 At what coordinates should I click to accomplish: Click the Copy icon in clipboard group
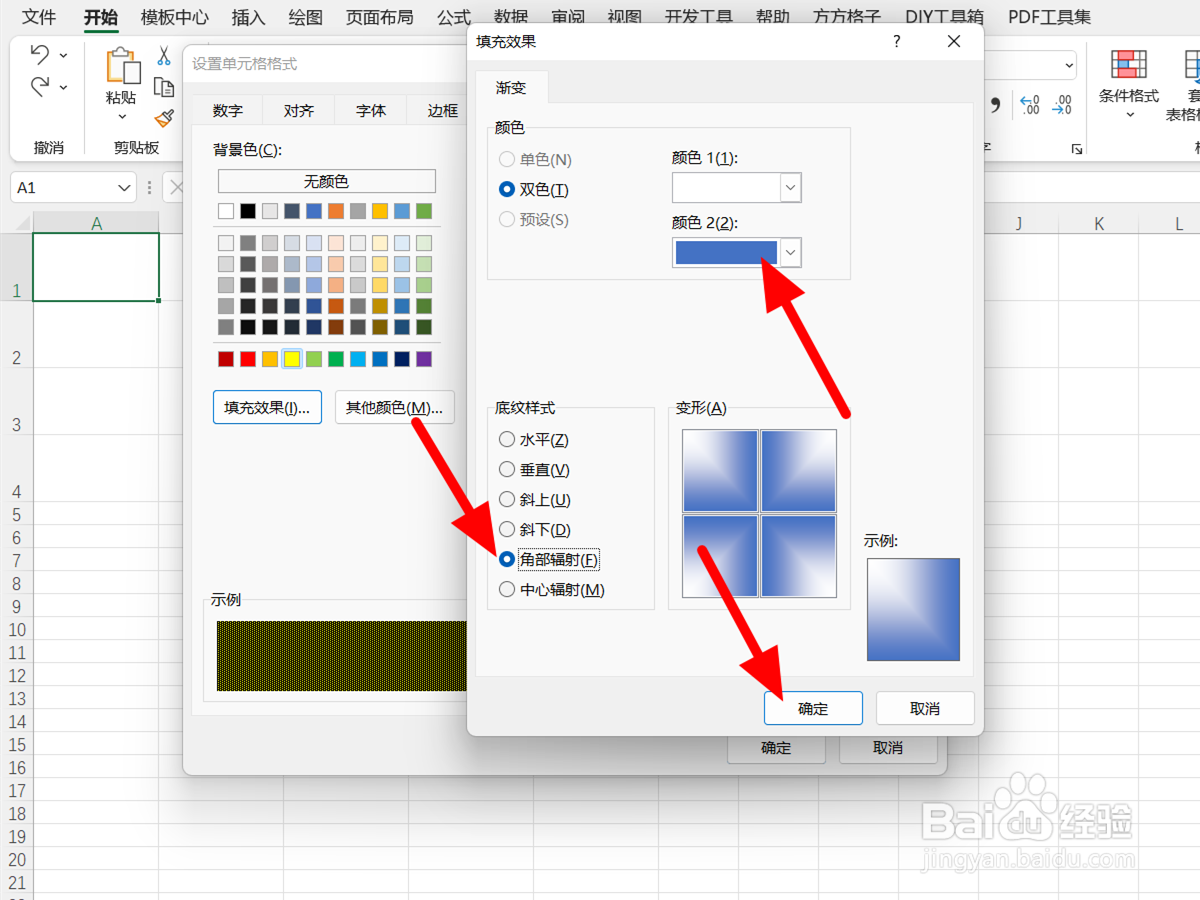tap(164, 87)
